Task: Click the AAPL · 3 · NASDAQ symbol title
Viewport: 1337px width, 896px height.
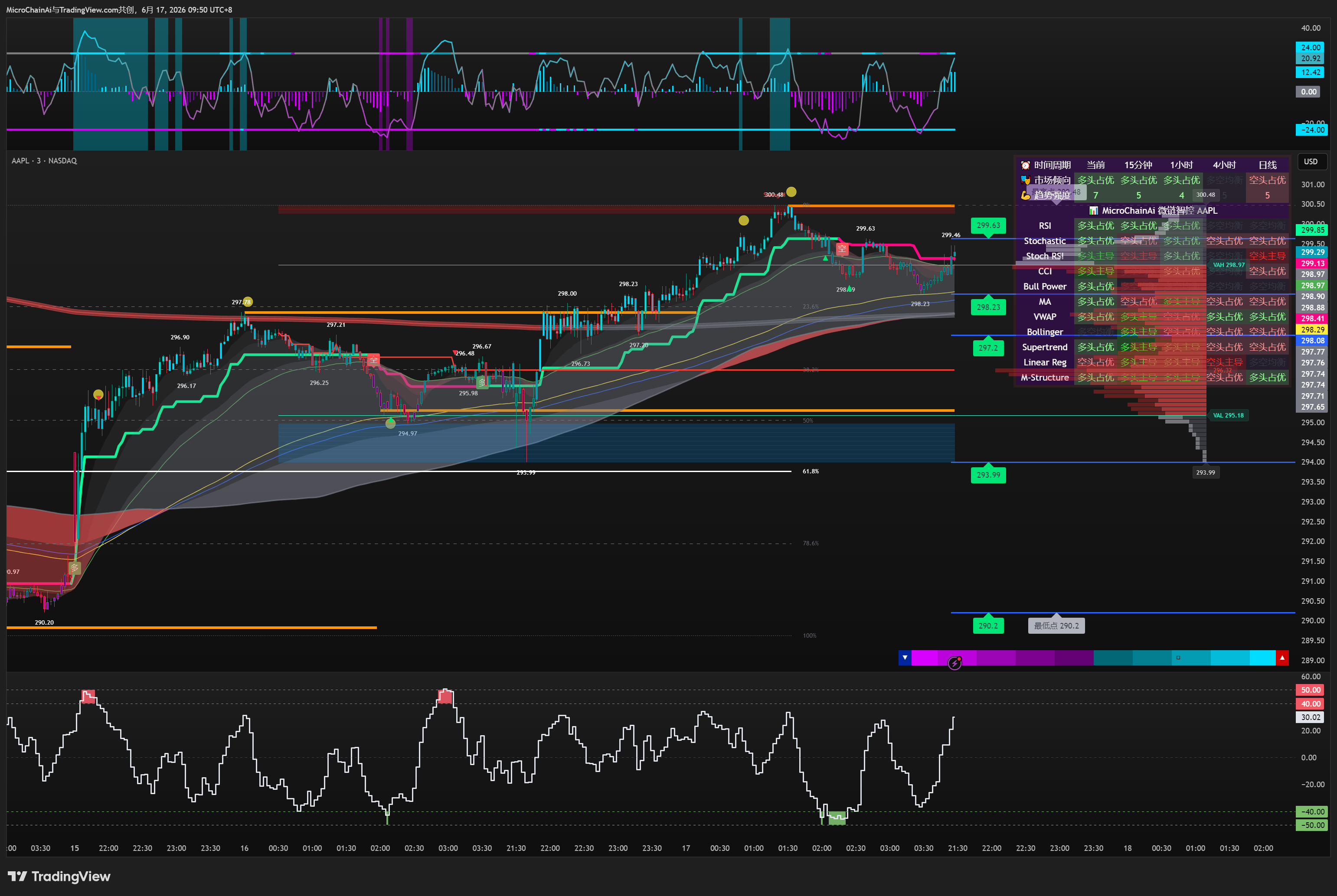Action: (44, 160)
